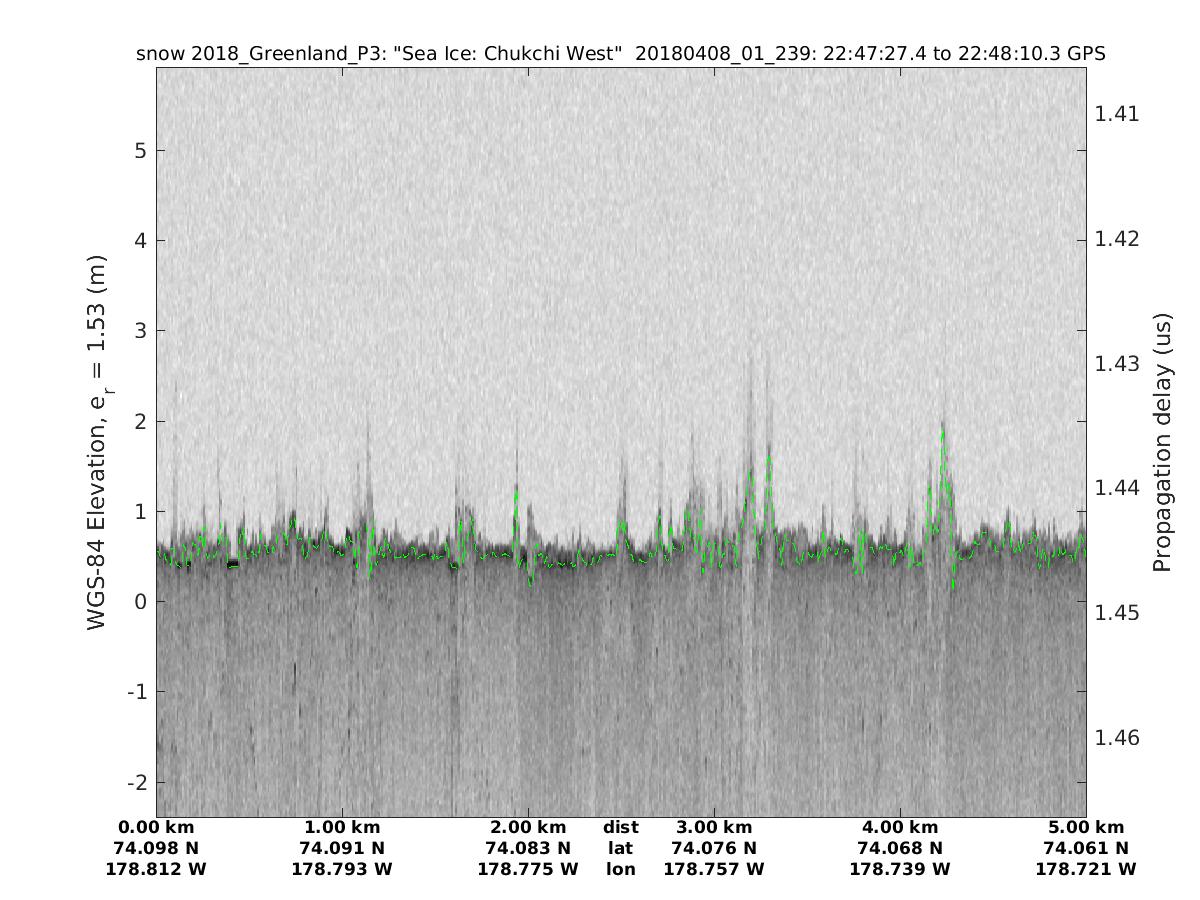The width and height of the screenshot is (1200, 900).
Task: Click the 74.083 N latitude label
Action: pyautogui.click(x=528, y=848)
